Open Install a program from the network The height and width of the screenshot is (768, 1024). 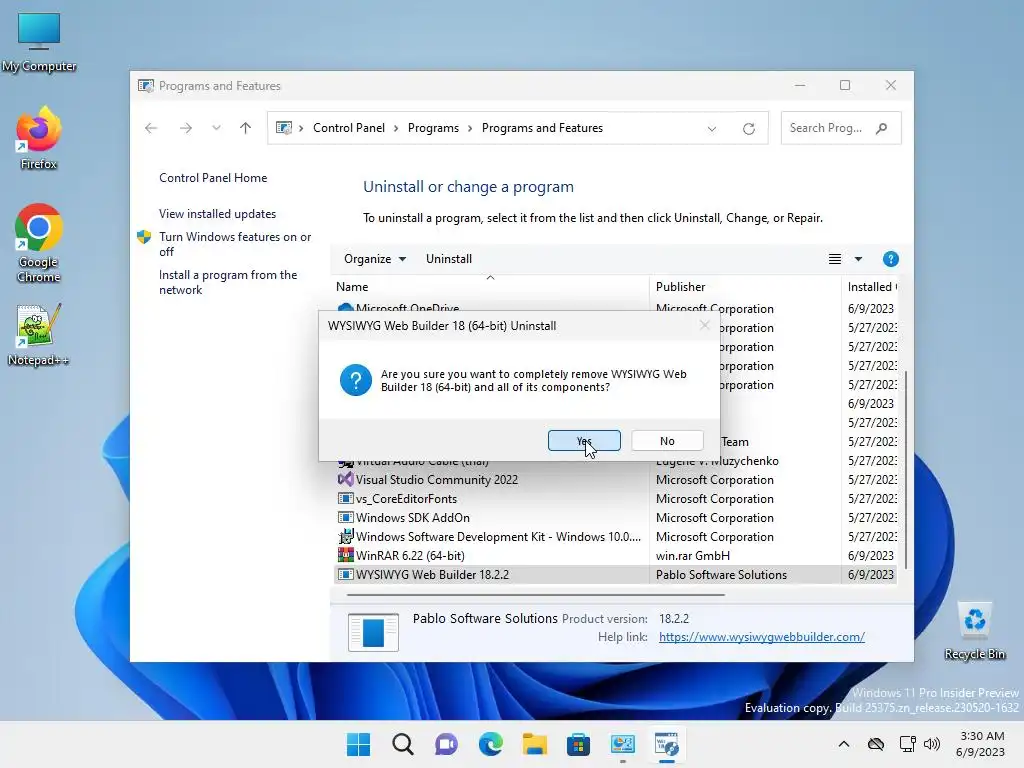tap(228, 282)
